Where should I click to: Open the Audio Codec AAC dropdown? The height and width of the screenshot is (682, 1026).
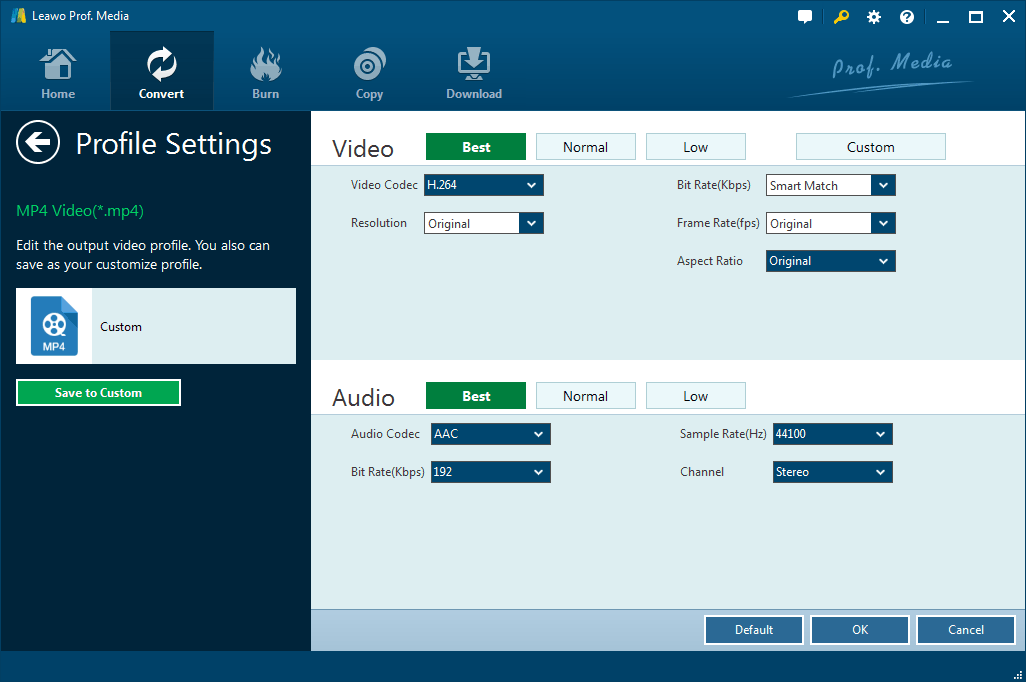[x=490, y=434]
